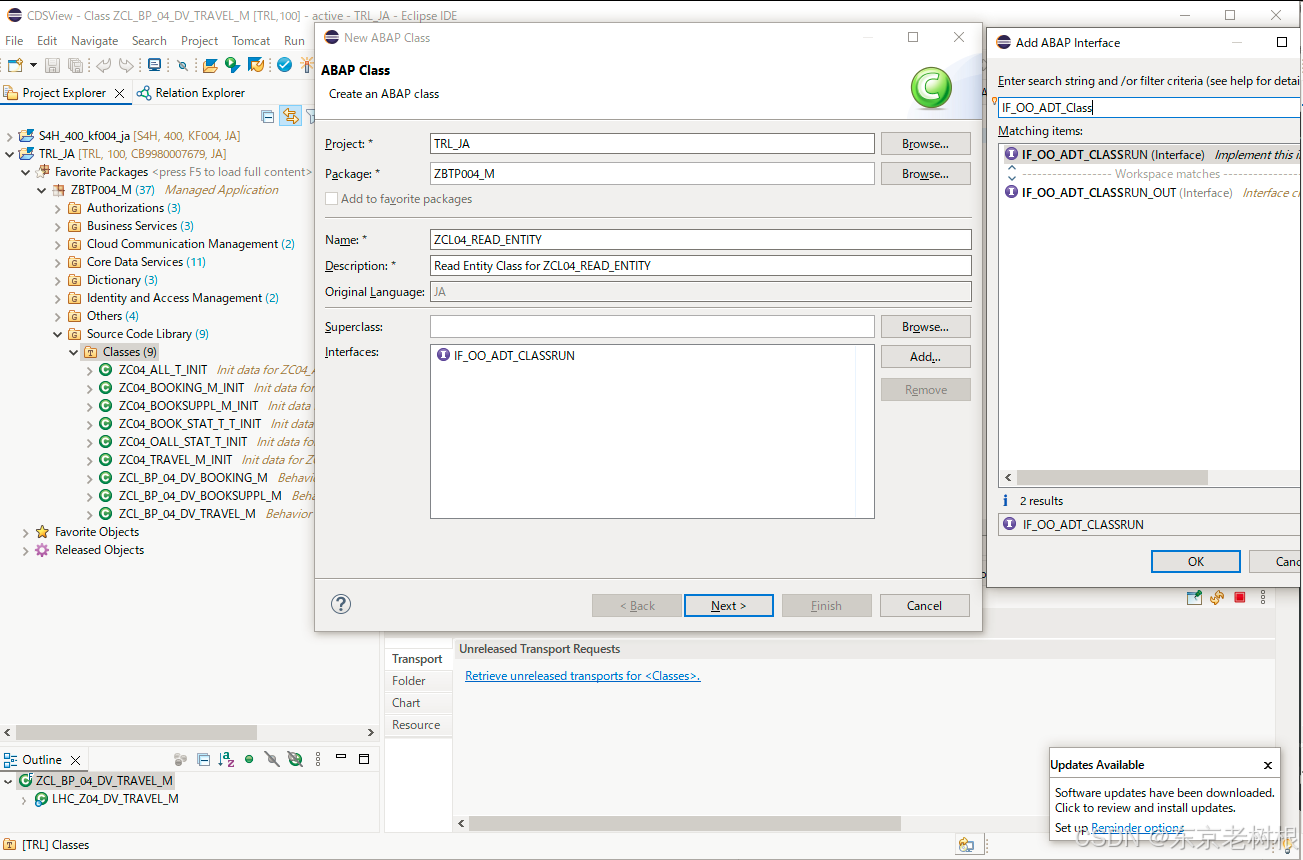Viewport: 1303px width, 860px height.
Task: Open the Outline view menu (three dots)
Action: 318,760
